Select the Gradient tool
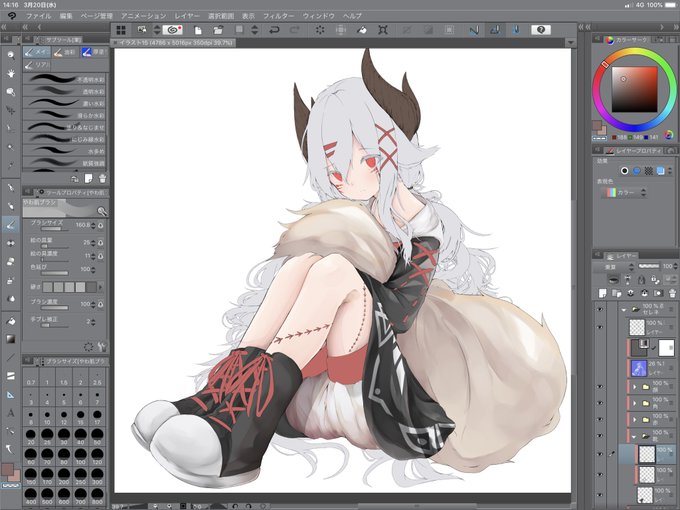This screenshot has height=510, width=680. click(11, 339)
